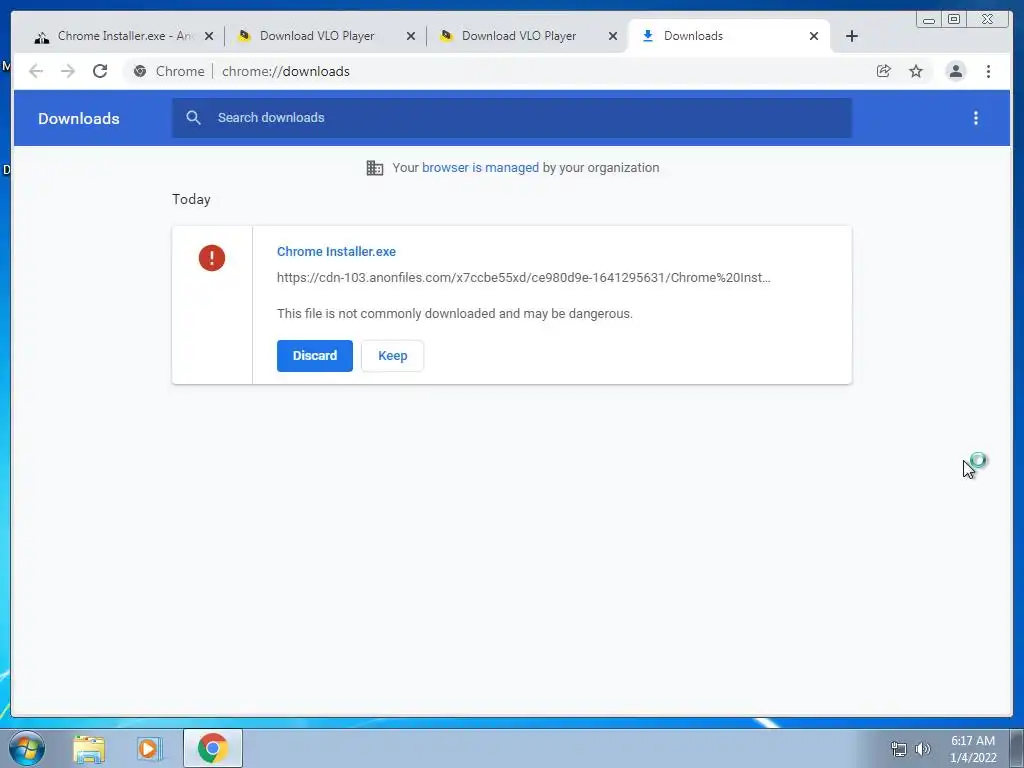Click the browser forward arrow
Image resolution: width=1024 pixels, height=768 pixels.
[x=68, y=71]
